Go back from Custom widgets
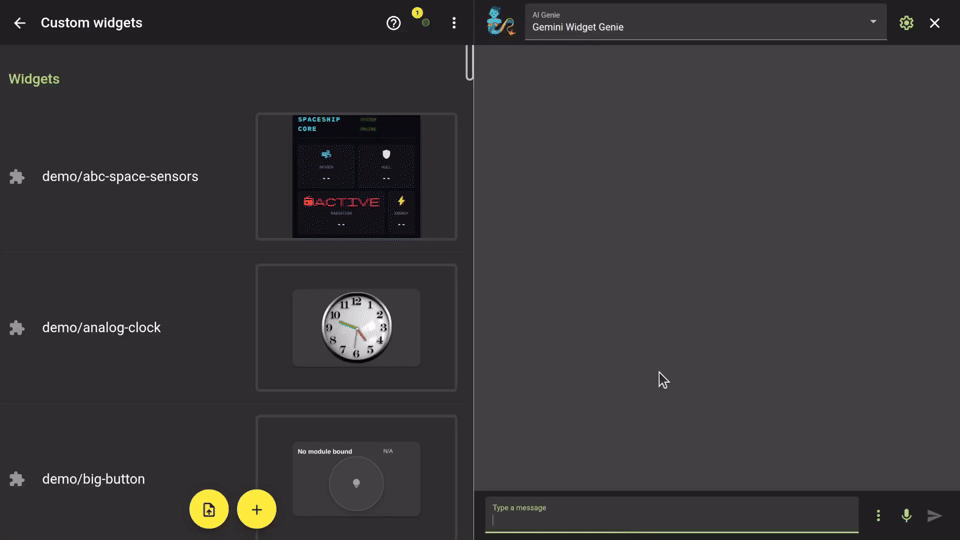The image size is (960, 540). 20,23
